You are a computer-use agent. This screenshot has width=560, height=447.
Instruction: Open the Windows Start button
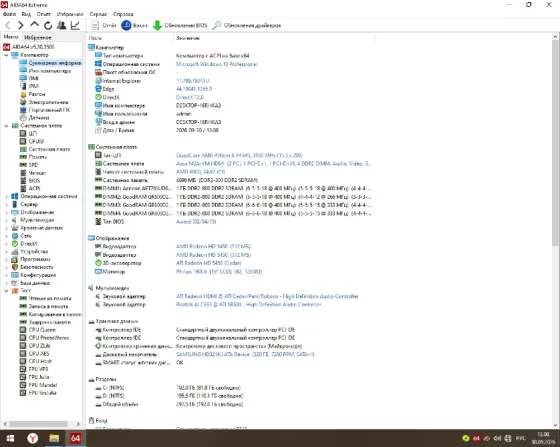[x=10, y=438]
